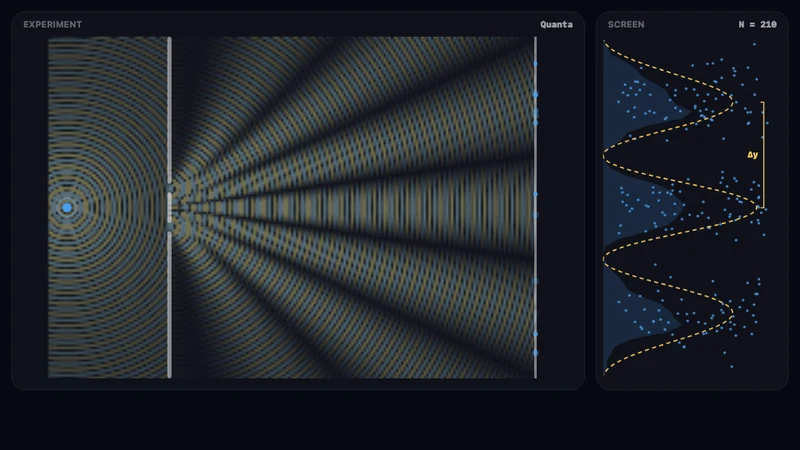Click the blue wave source dot
Image resolution: width=800 pixels, height=450 pixels.
[67, 208]
